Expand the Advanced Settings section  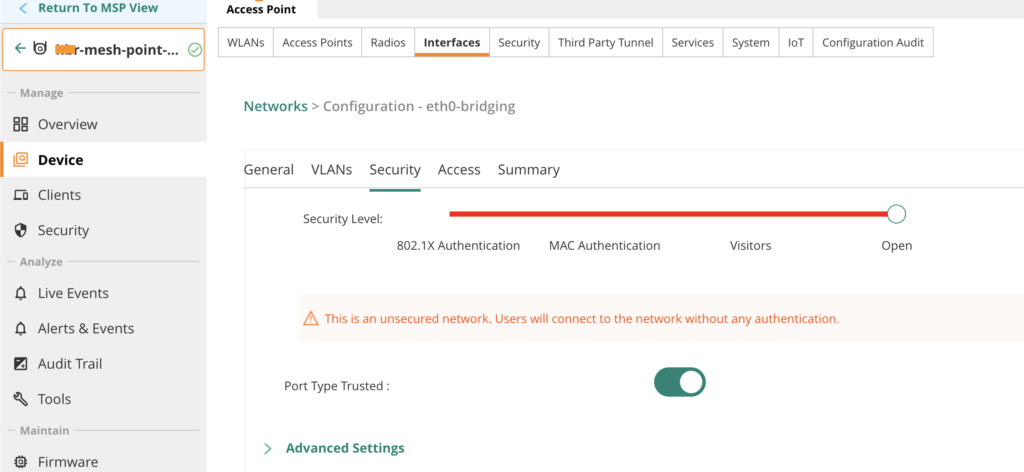[x=344, y=448]
